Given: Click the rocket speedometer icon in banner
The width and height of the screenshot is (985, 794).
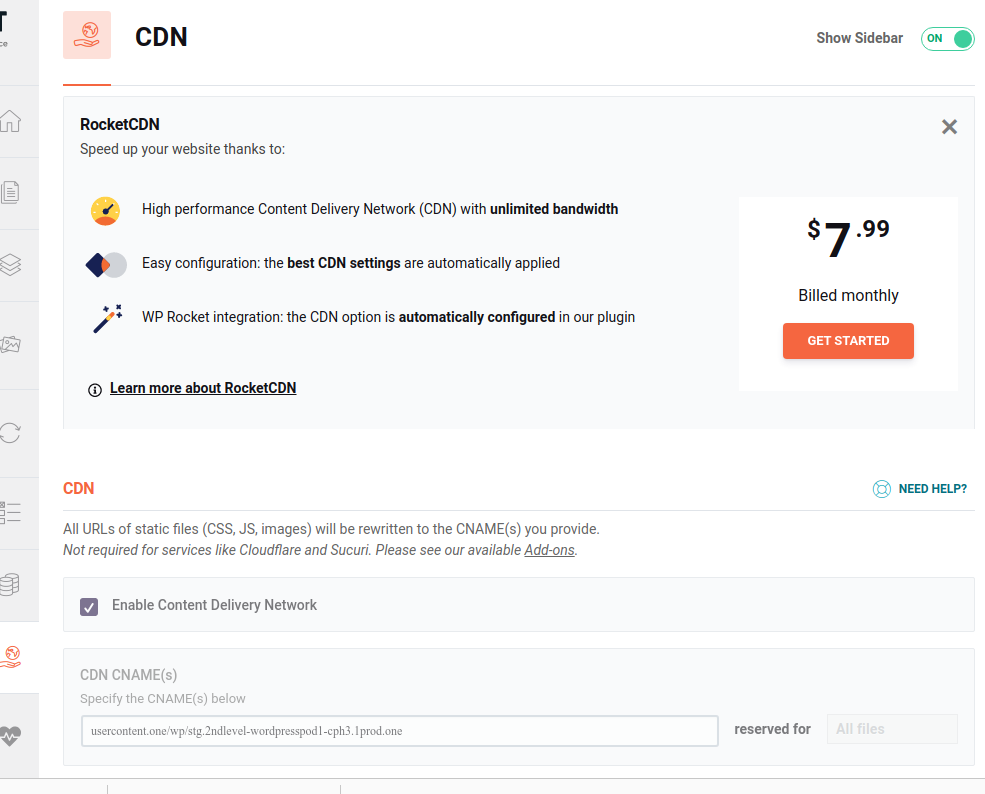Looking at the screenshot, I should [105, 211].
